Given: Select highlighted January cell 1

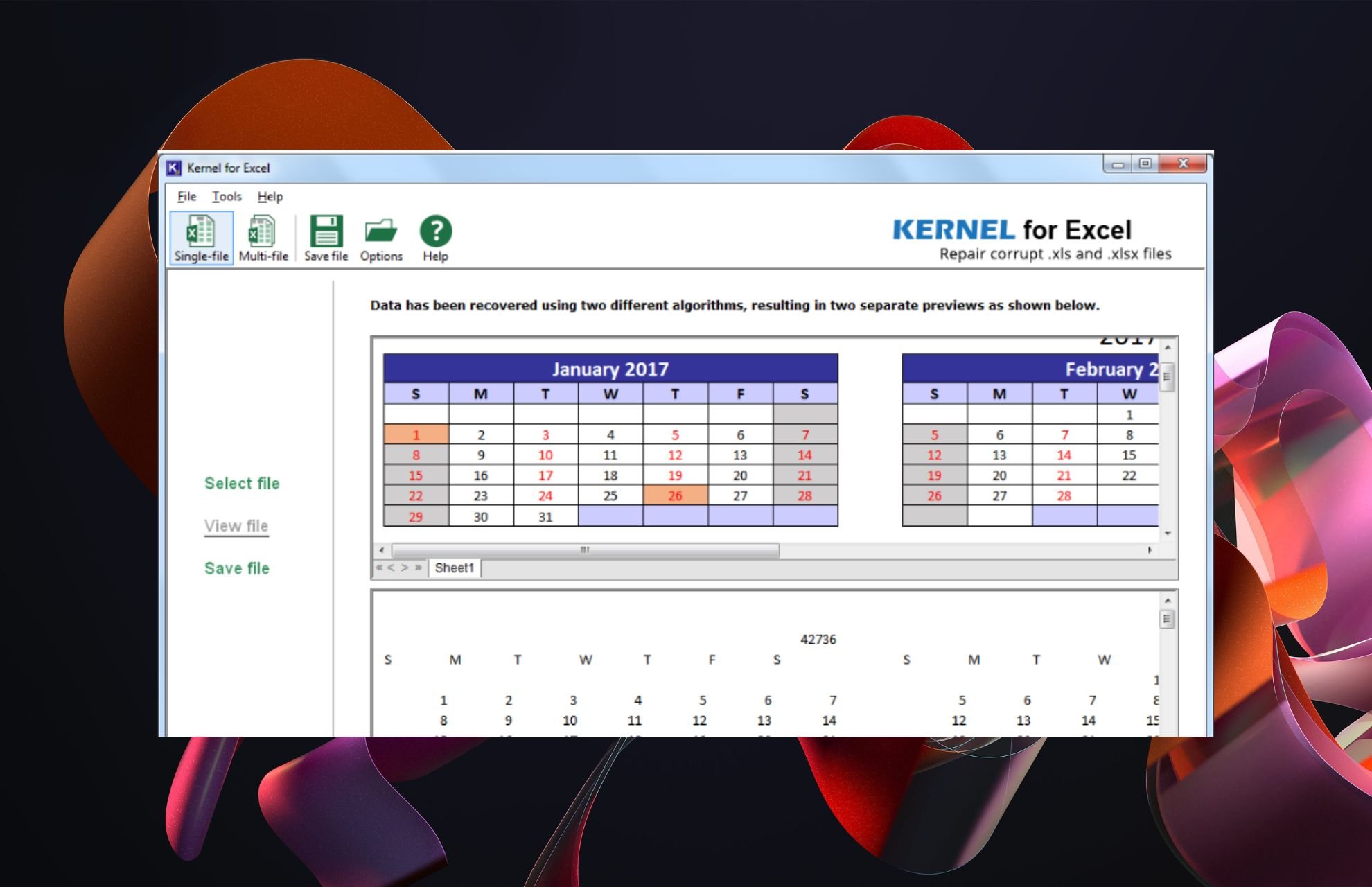Looking at the screenshot, I should tap(416, 435).
